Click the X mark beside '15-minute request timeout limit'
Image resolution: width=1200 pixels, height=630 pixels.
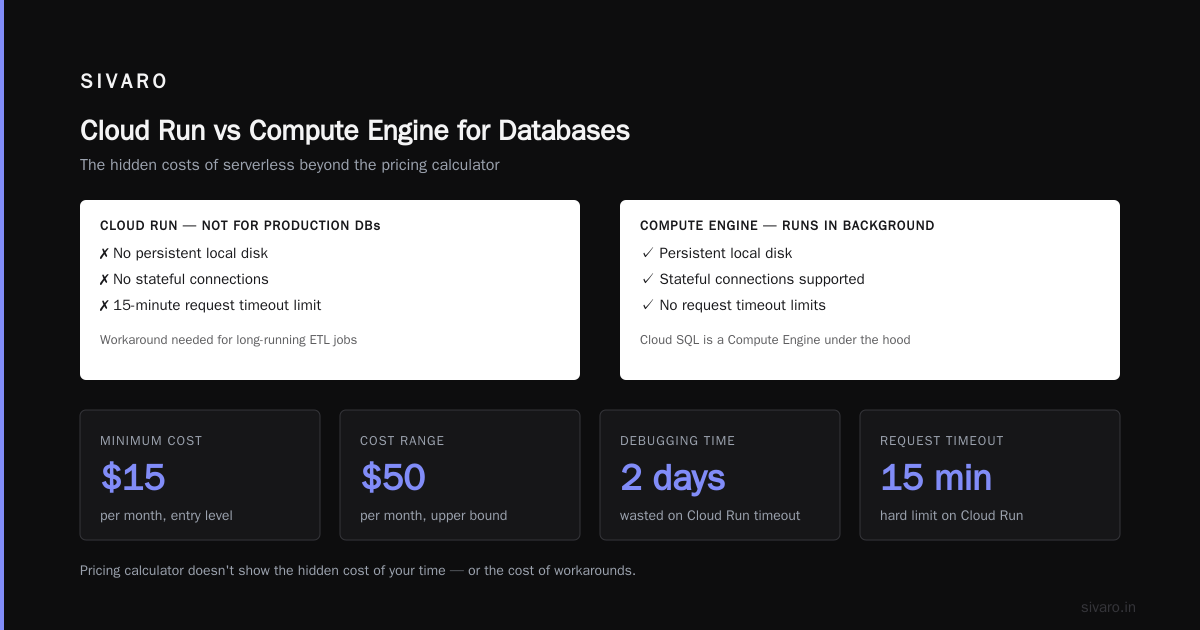104,306
